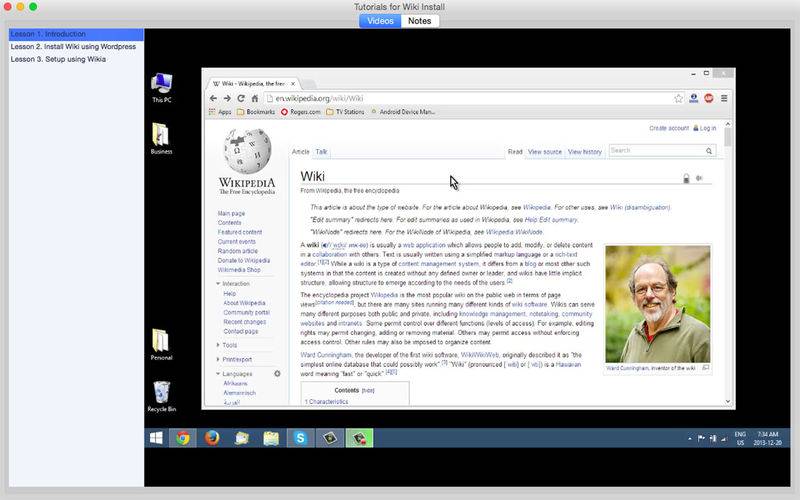Open the Main page sidebar link
This screenshot has height=500, width=800.
231,213
